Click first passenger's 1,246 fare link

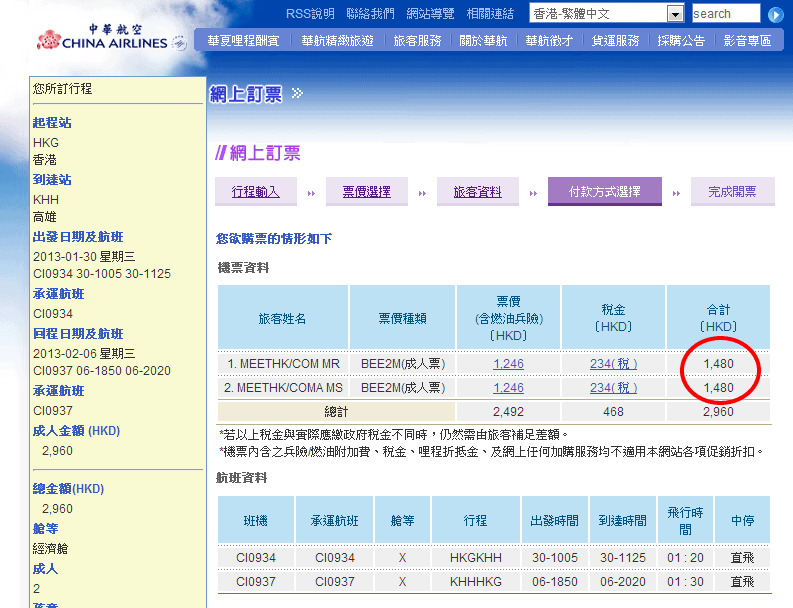508,363
